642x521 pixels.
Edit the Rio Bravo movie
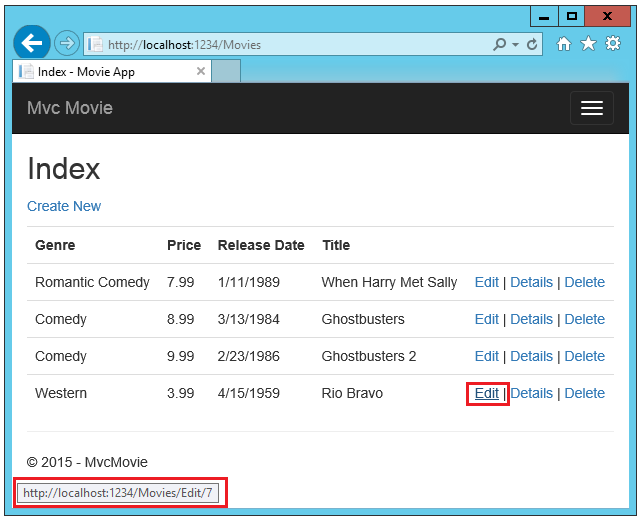[486, 393]
